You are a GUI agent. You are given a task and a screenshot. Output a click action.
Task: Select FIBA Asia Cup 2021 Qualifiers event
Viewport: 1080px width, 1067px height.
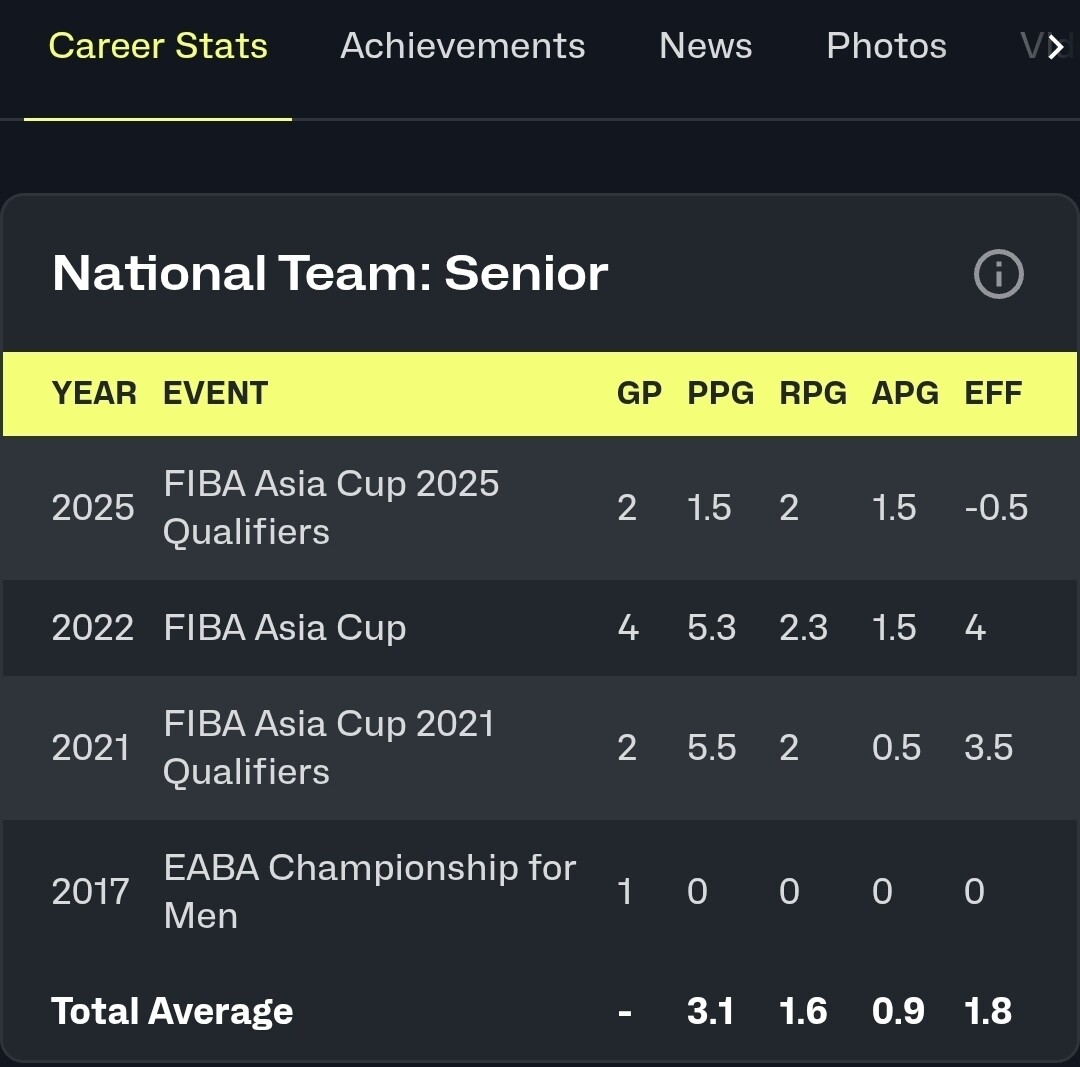(x=329, y=747)
